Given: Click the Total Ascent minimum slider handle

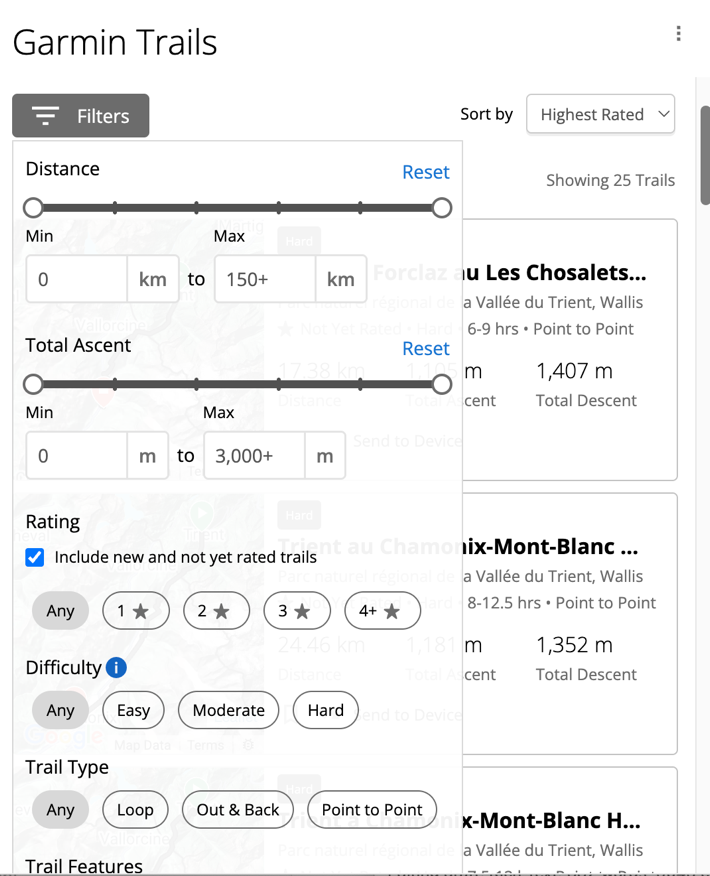Looking at the screenshot, I should (34, 384).
